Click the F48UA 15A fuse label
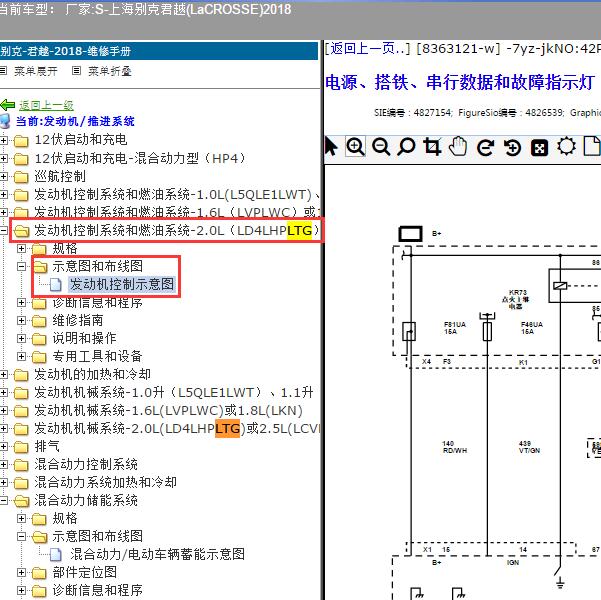 click(532, 328)
